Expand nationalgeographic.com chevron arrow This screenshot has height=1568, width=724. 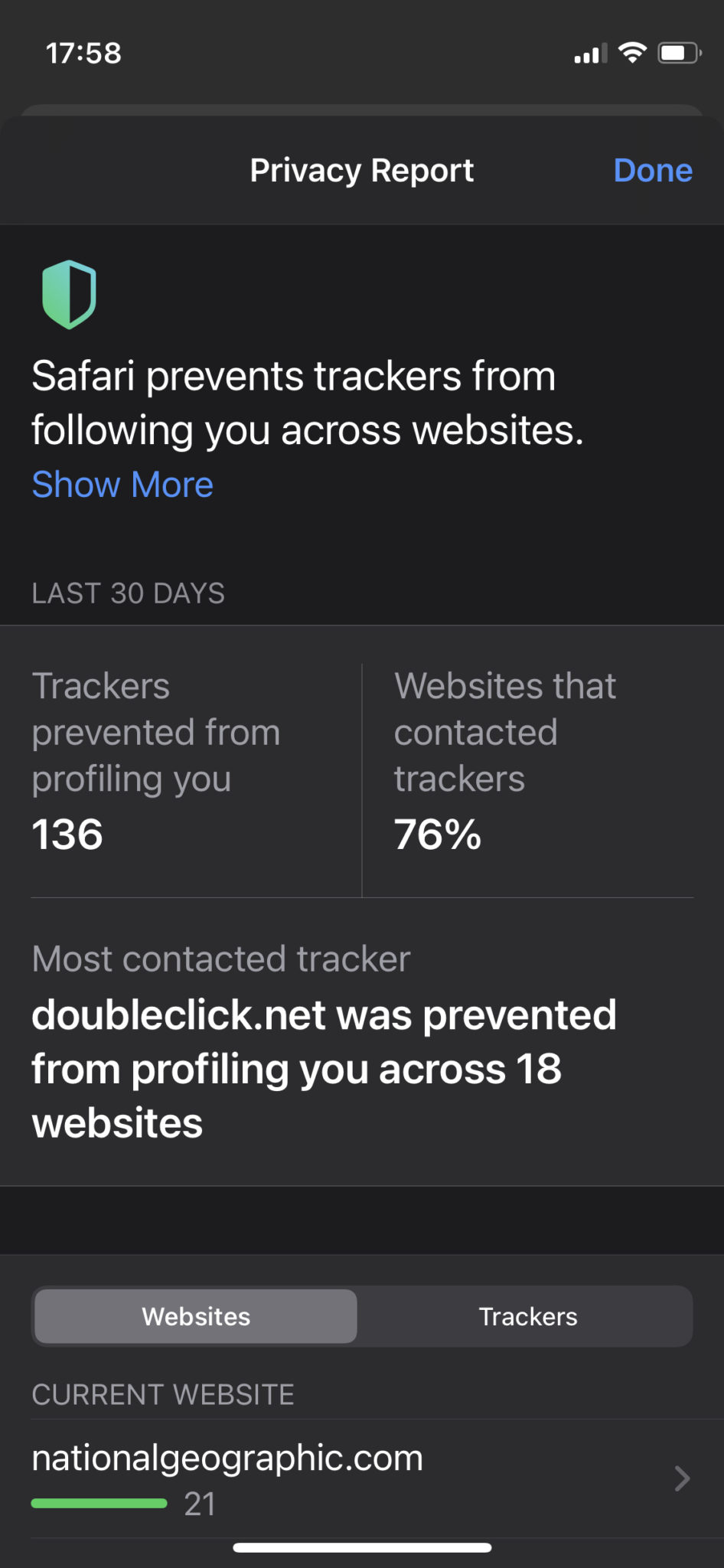pos(682,1478)
